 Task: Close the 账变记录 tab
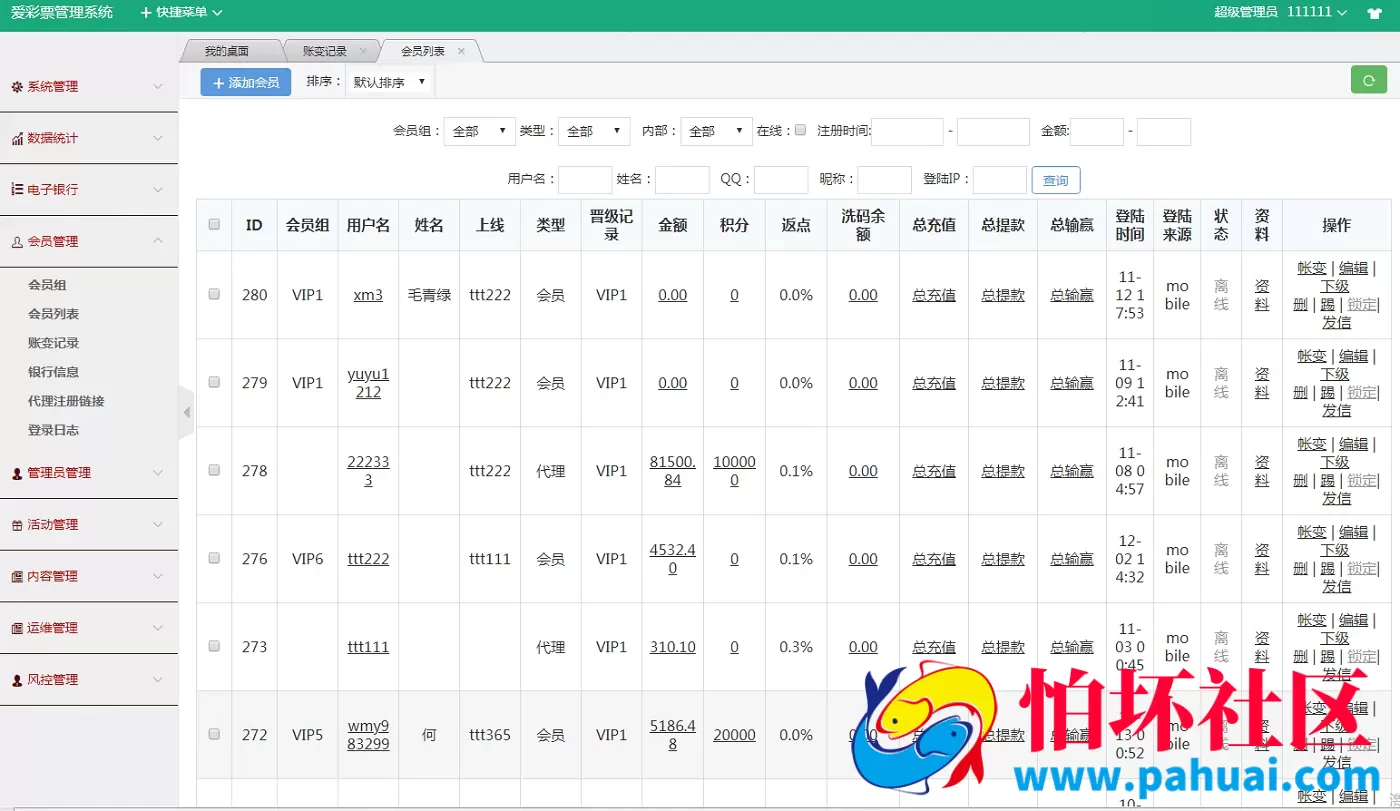coord(363,51)
